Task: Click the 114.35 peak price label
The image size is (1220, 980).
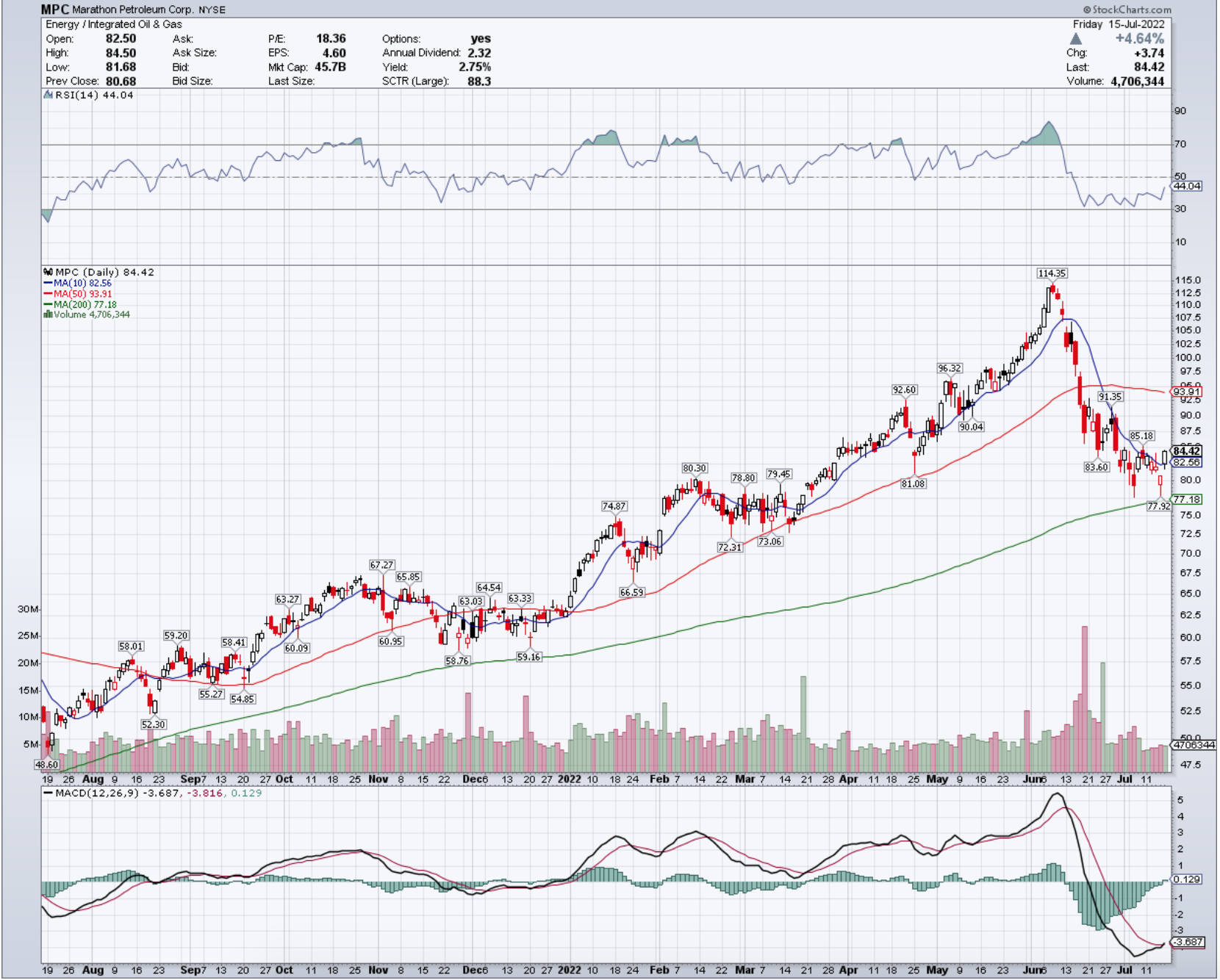Action: click(1052, 273)
